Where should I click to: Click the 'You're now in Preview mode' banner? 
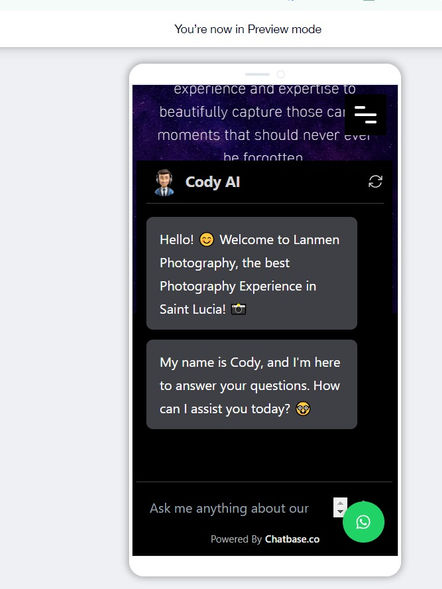[x=248, y=29]
